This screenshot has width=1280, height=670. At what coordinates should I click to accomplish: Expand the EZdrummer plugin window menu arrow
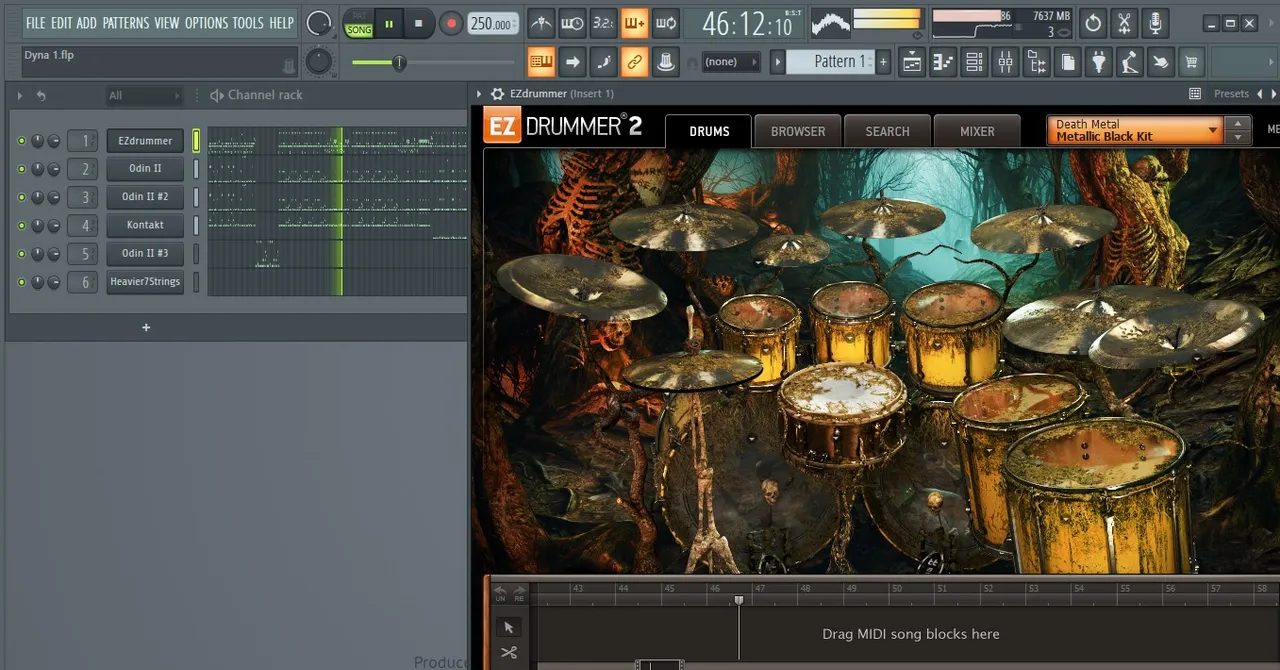pos(480,94)
